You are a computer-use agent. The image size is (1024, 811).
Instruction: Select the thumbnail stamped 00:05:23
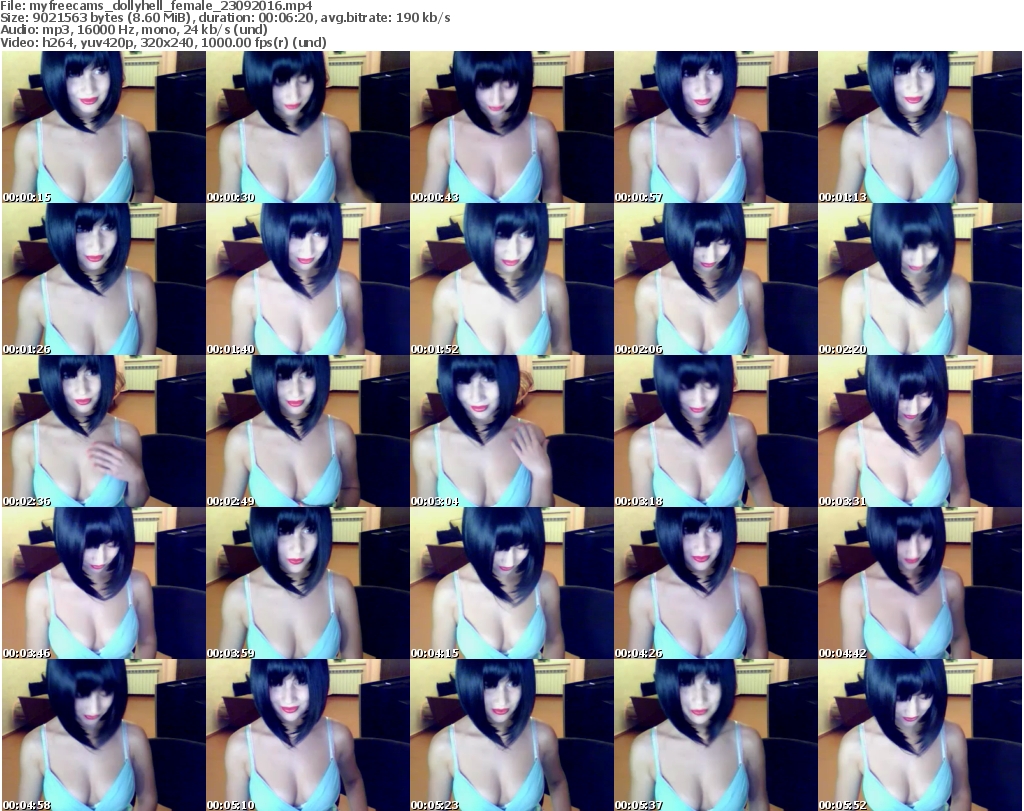(x=511, y=735)
